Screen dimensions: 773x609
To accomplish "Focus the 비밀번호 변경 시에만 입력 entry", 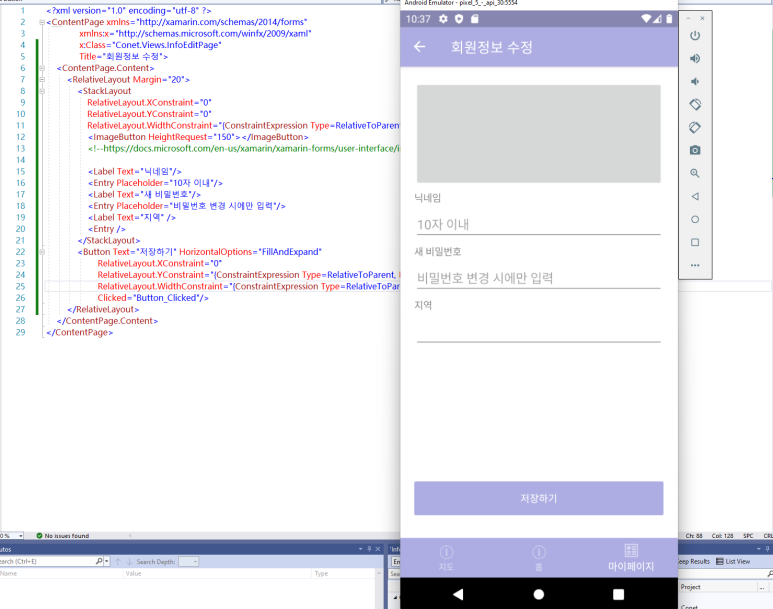I will coord(538,278).
